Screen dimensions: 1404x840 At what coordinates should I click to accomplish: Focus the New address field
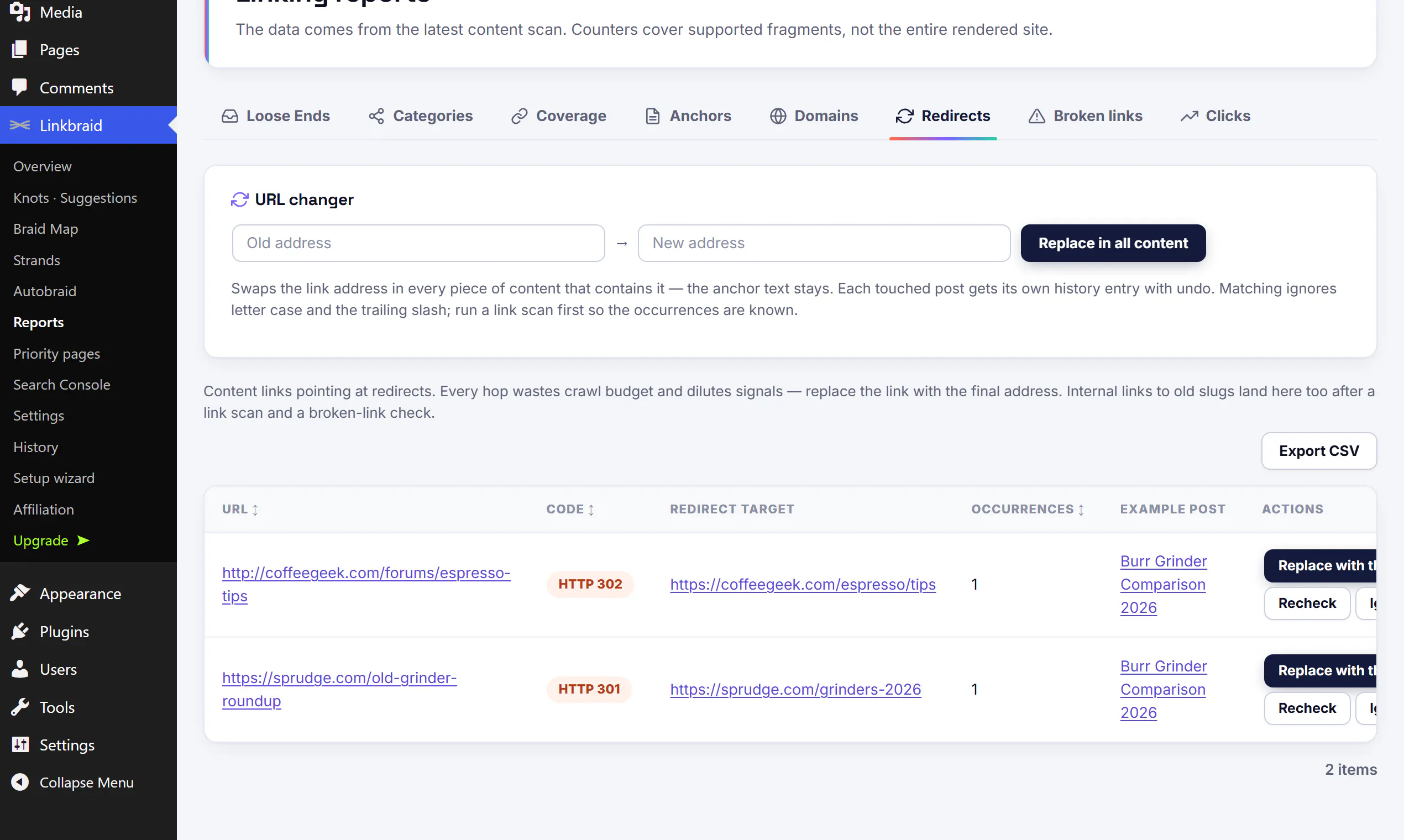824,243
